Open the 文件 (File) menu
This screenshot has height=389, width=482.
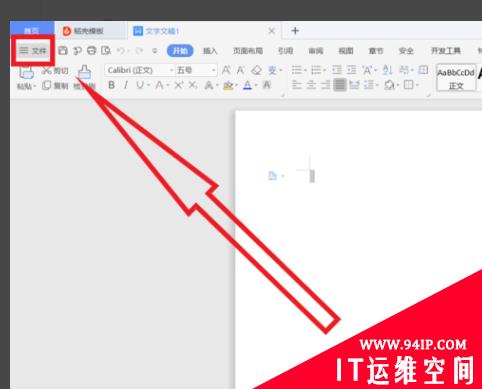tap(33, 51)
